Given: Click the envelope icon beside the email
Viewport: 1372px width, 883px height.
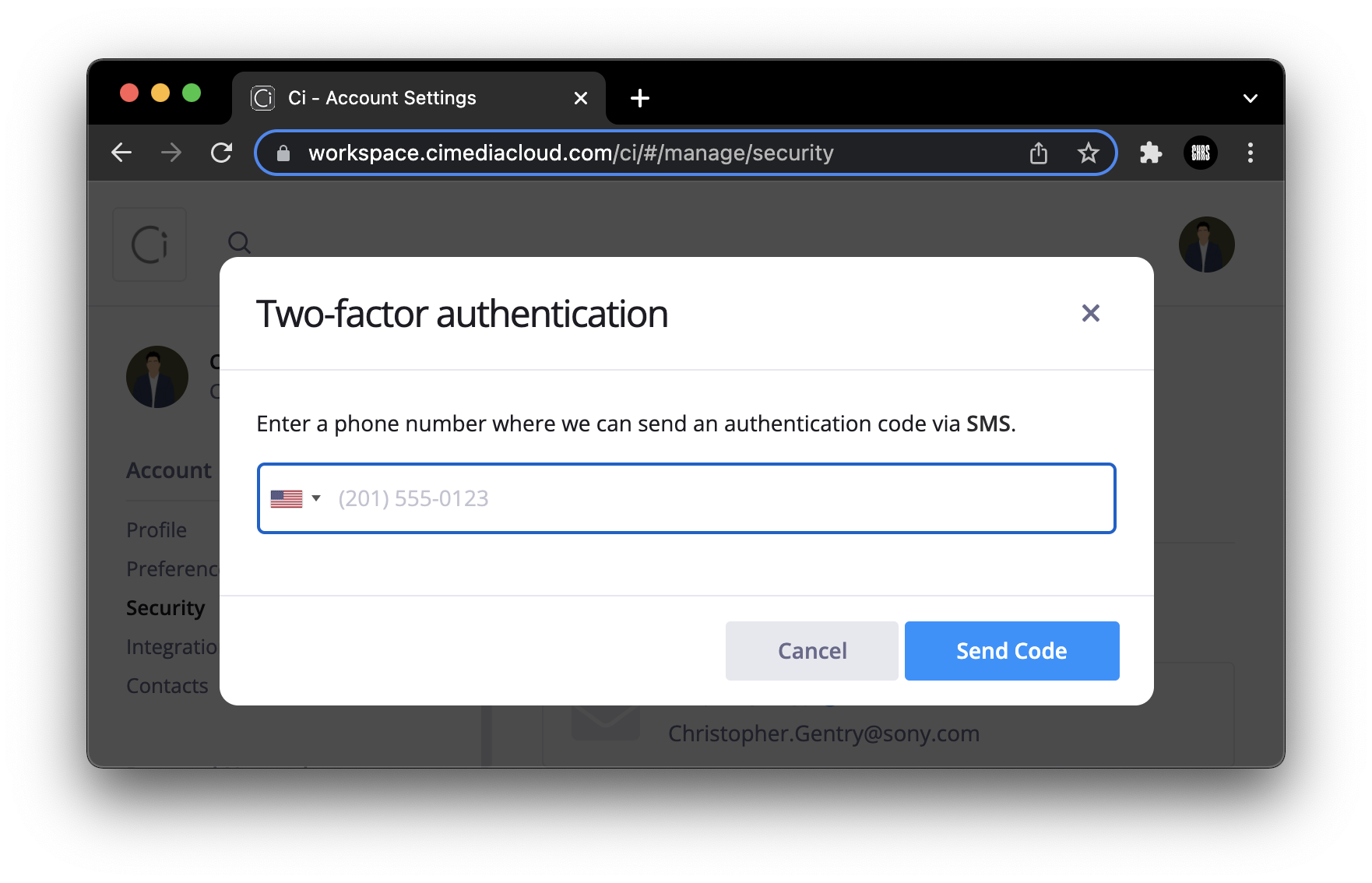Looking at the screenshot, I should pyautogui.click(x=606, y=723).
